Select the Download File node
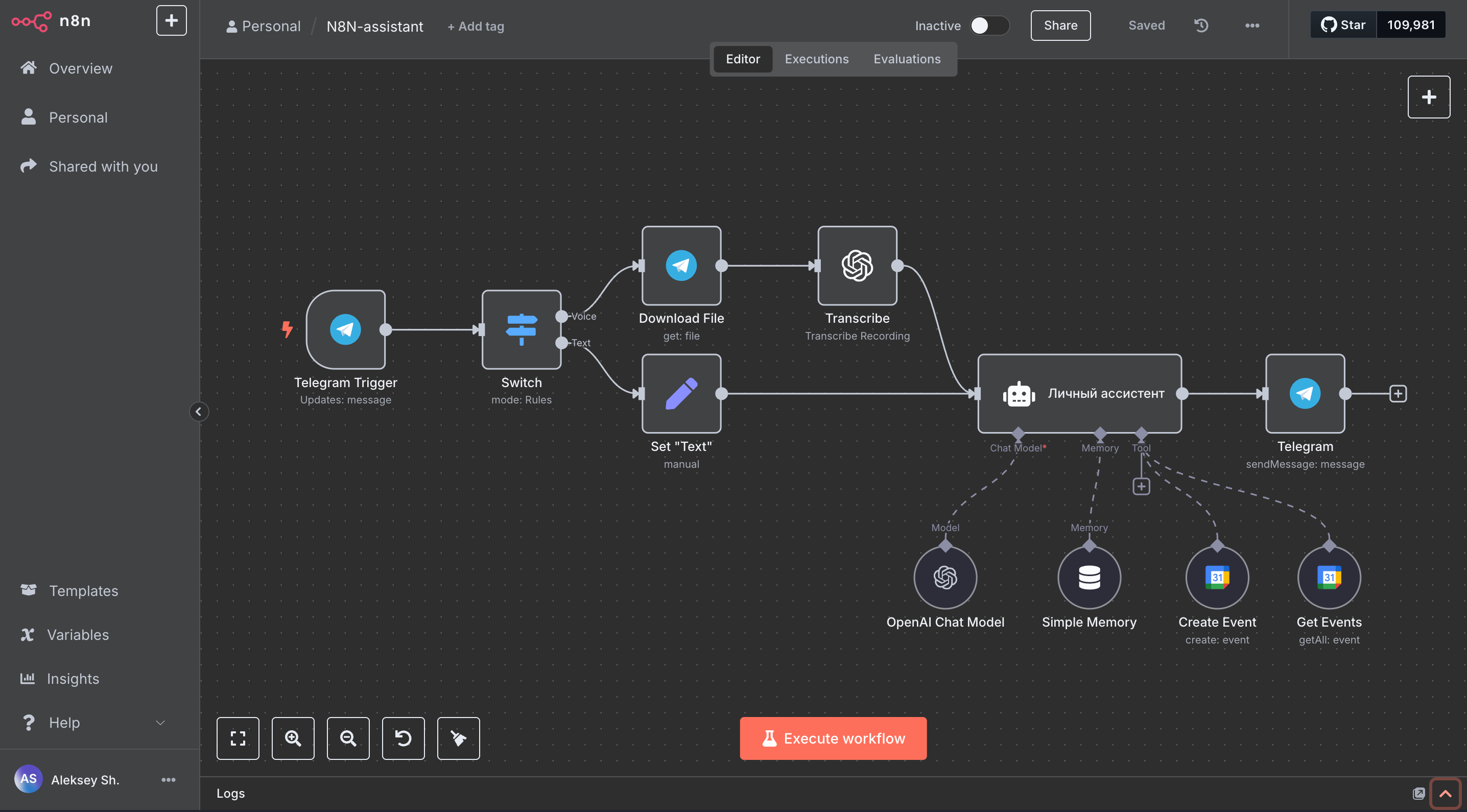The width and height of the screenshot is (1467, 812). (x=681, y=266)
